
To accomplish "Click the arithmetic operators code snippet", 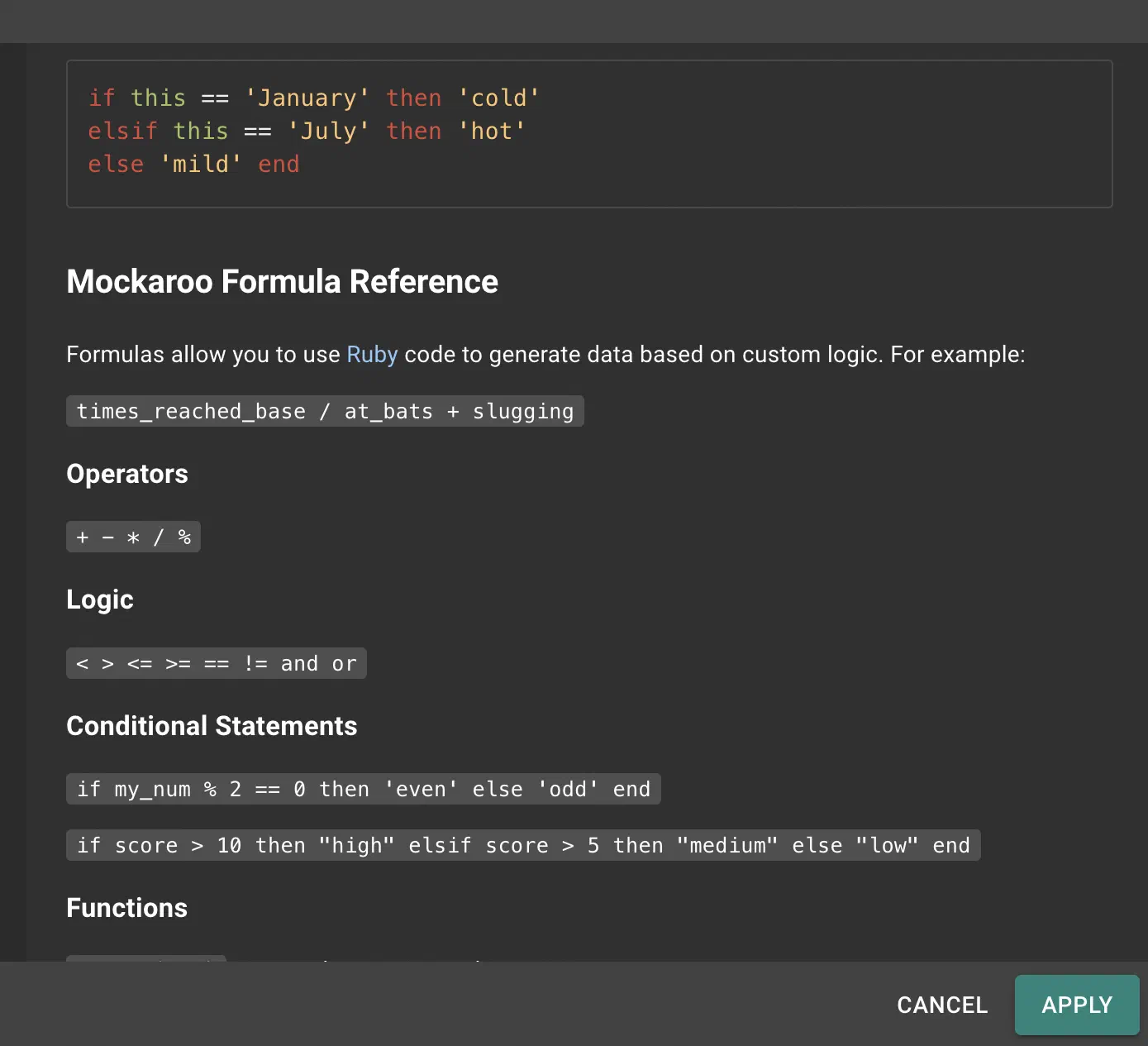I will point(133,537).
